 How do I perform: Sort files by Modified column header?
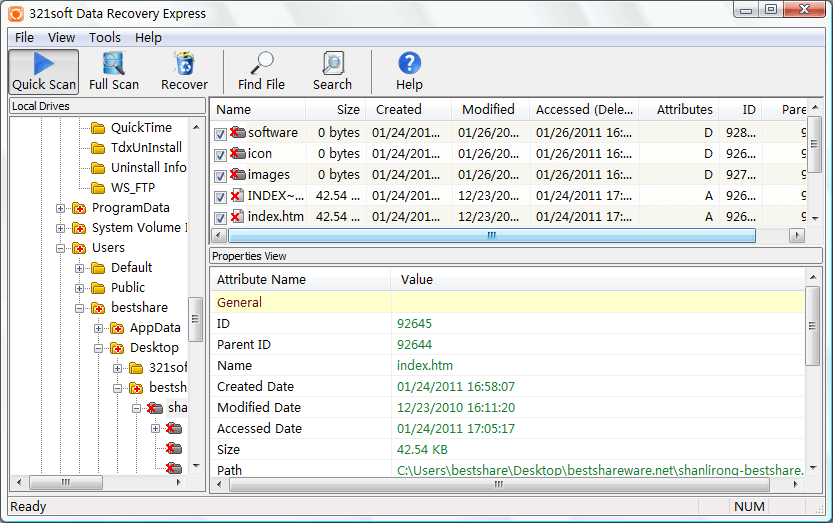[488, 110]
